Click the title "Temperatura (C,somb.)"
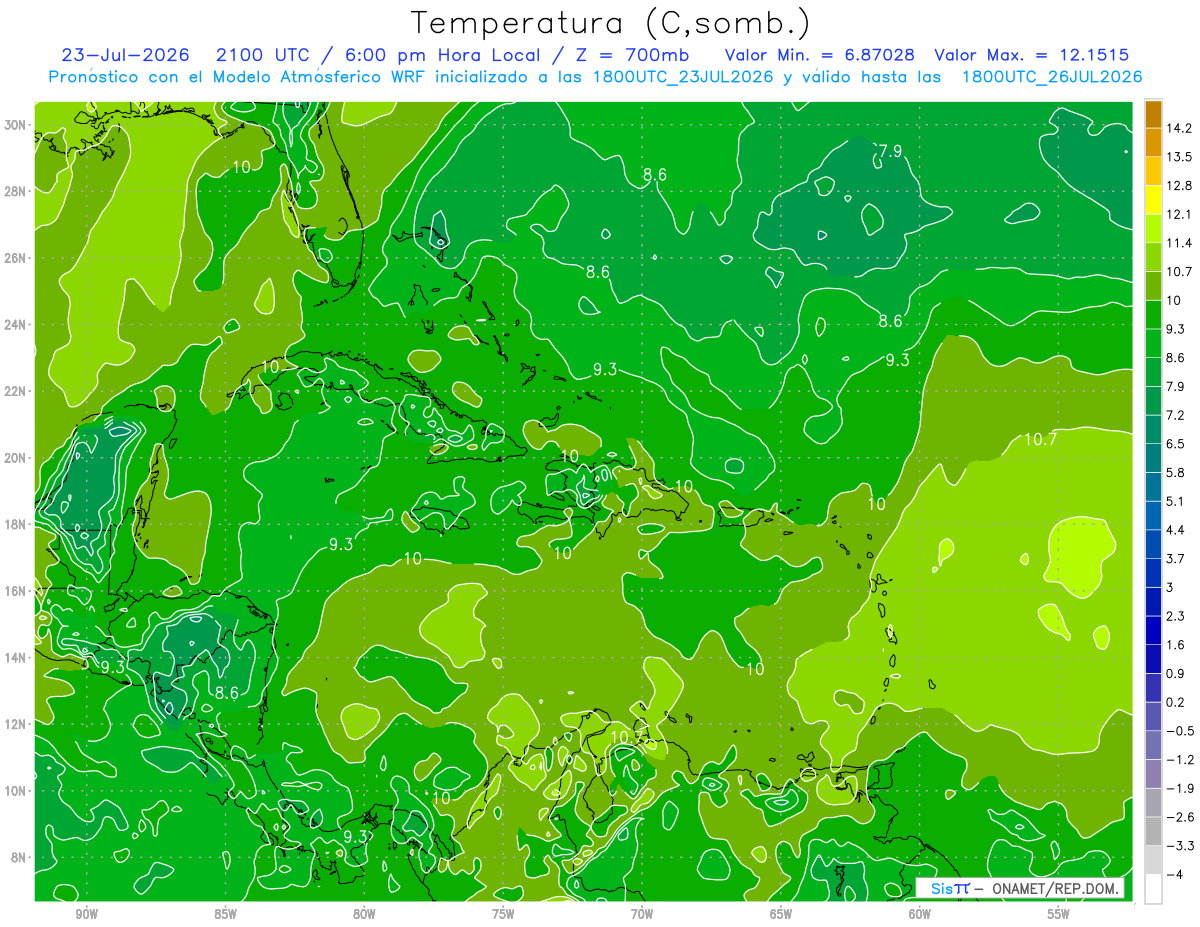This screenshot has width=1200, height=927. 610,23
